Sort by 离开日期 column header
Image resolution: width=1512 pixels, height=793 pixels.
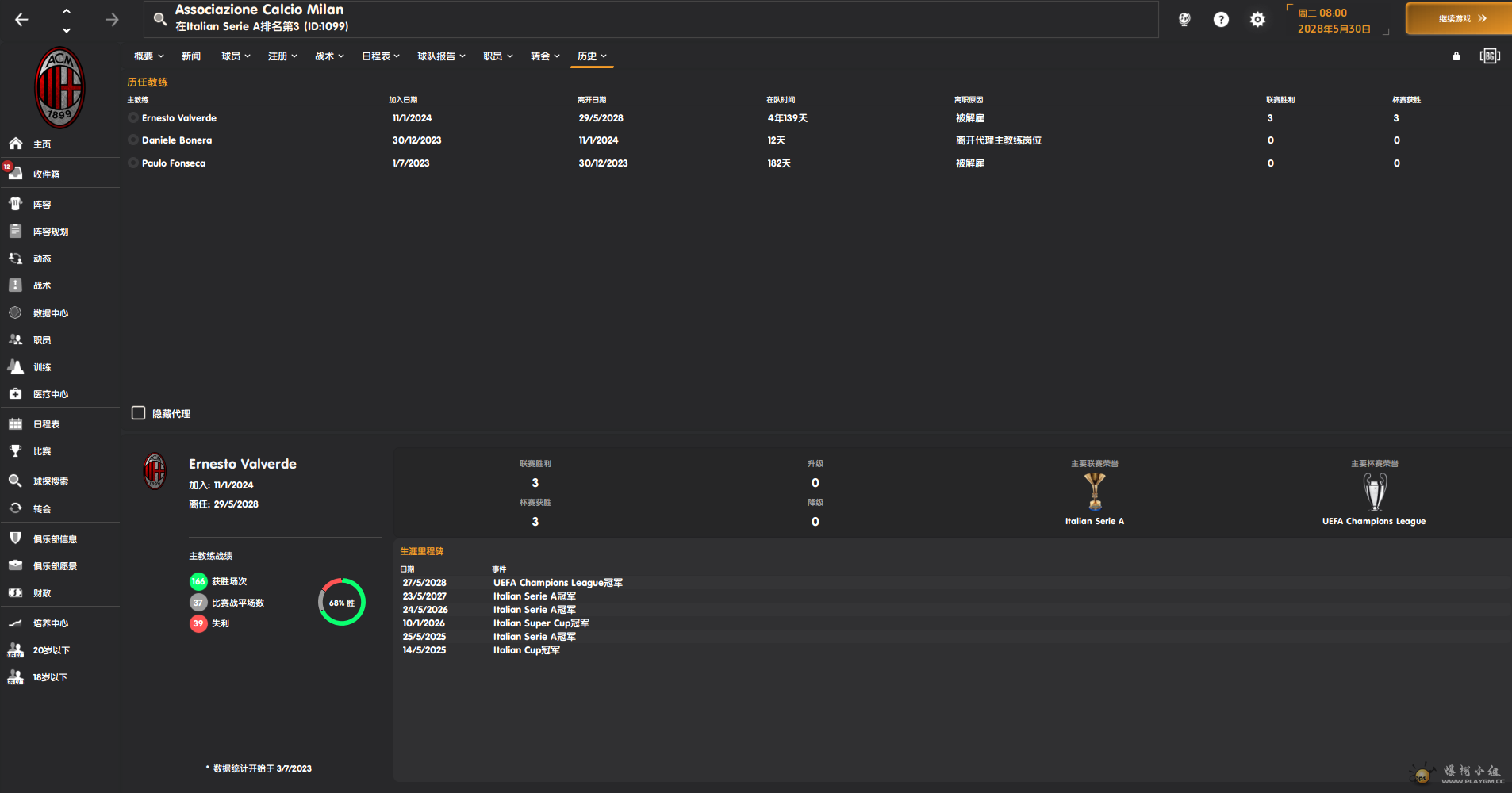click(592, 100)
